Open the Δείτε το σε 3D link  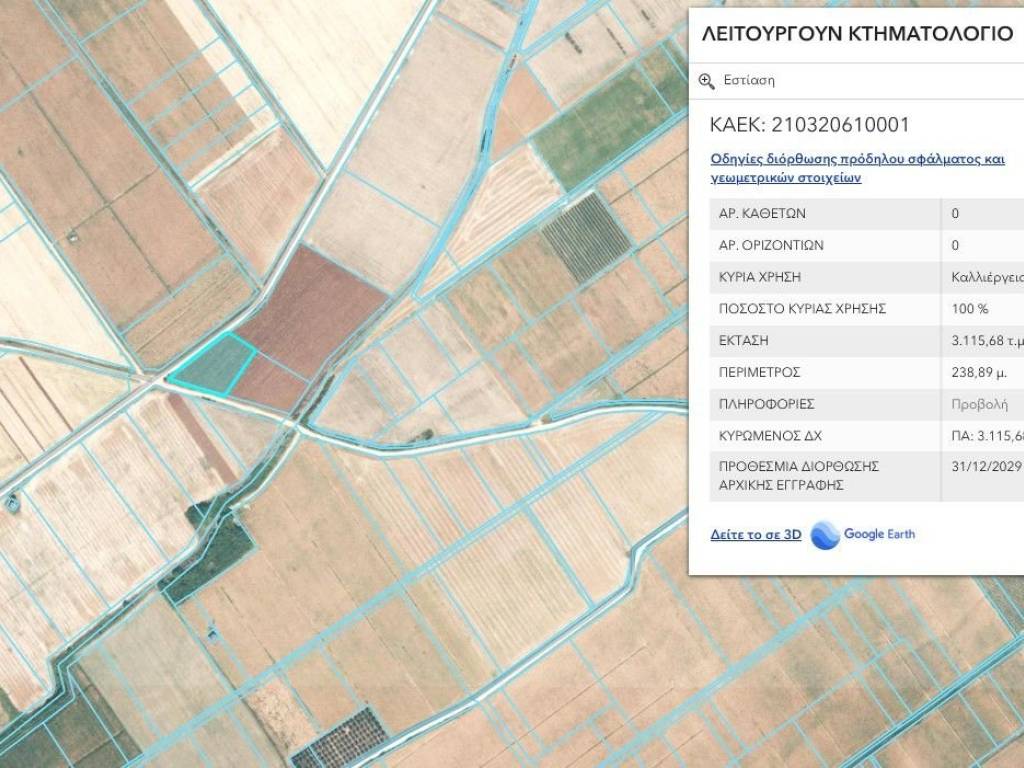click(755, 535)
